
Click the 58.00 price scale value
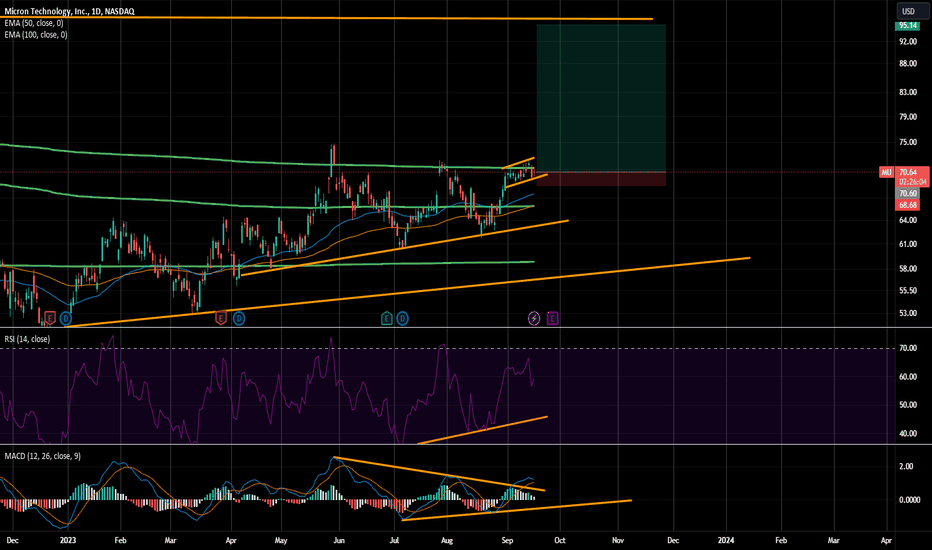(x=908, y=268)
